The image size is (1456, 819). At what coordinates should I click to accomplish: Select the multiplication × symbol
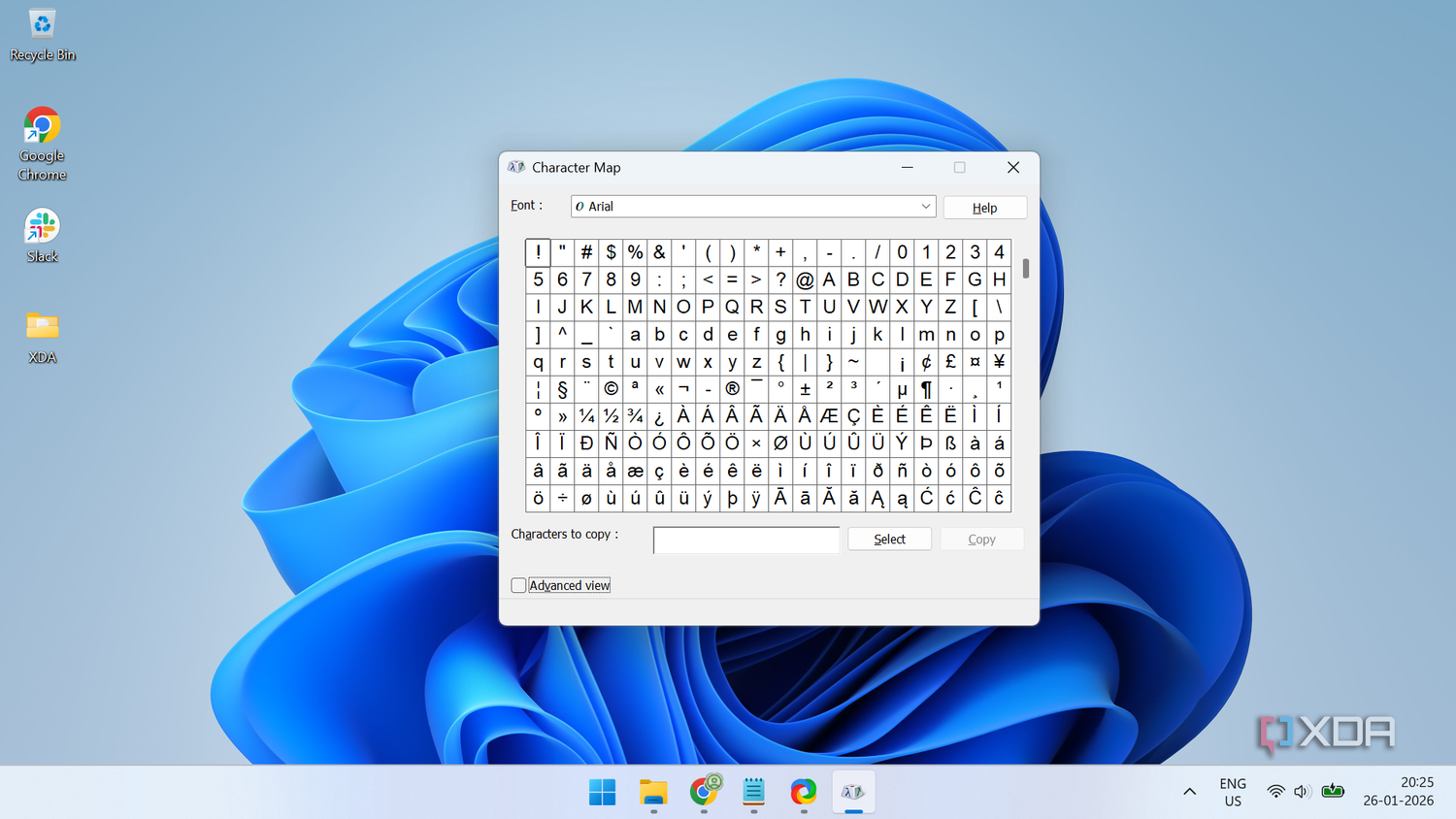click(756, 443)
